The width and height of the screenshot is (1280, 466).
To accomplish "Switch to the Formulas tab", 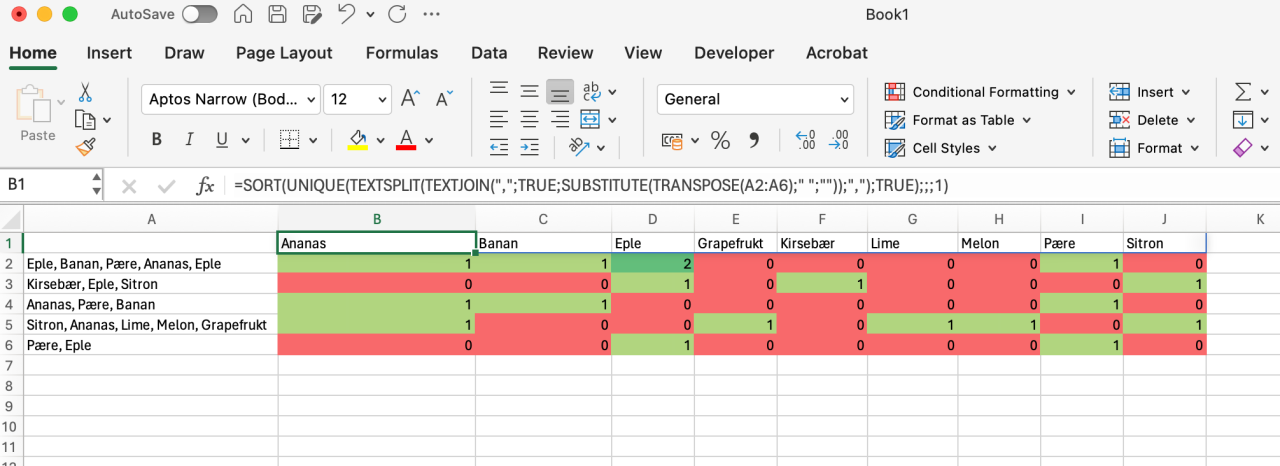I will pos(402,53).
